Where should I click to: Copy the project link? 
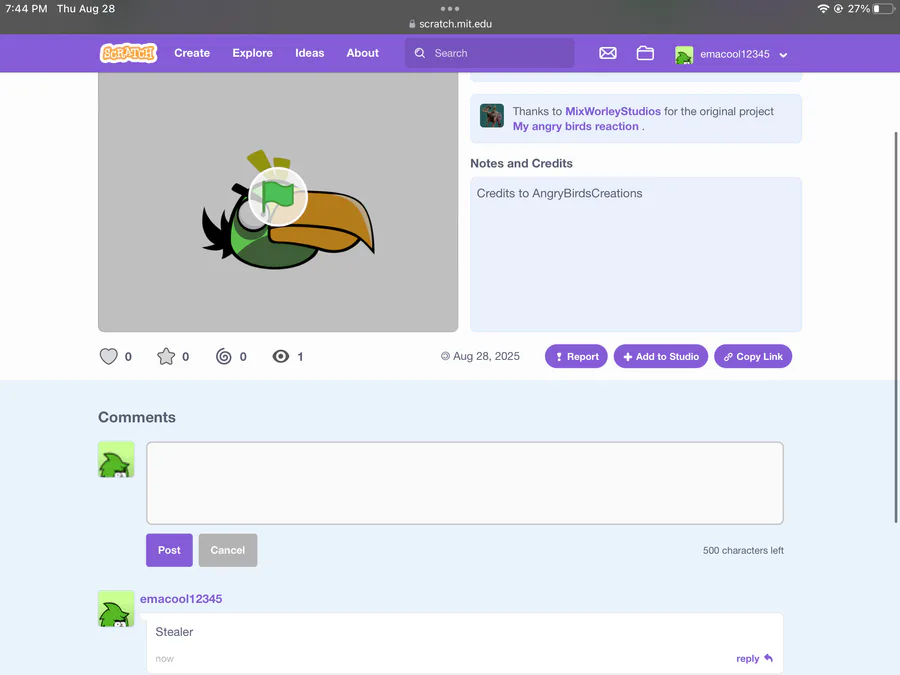(x=753, y=356)
